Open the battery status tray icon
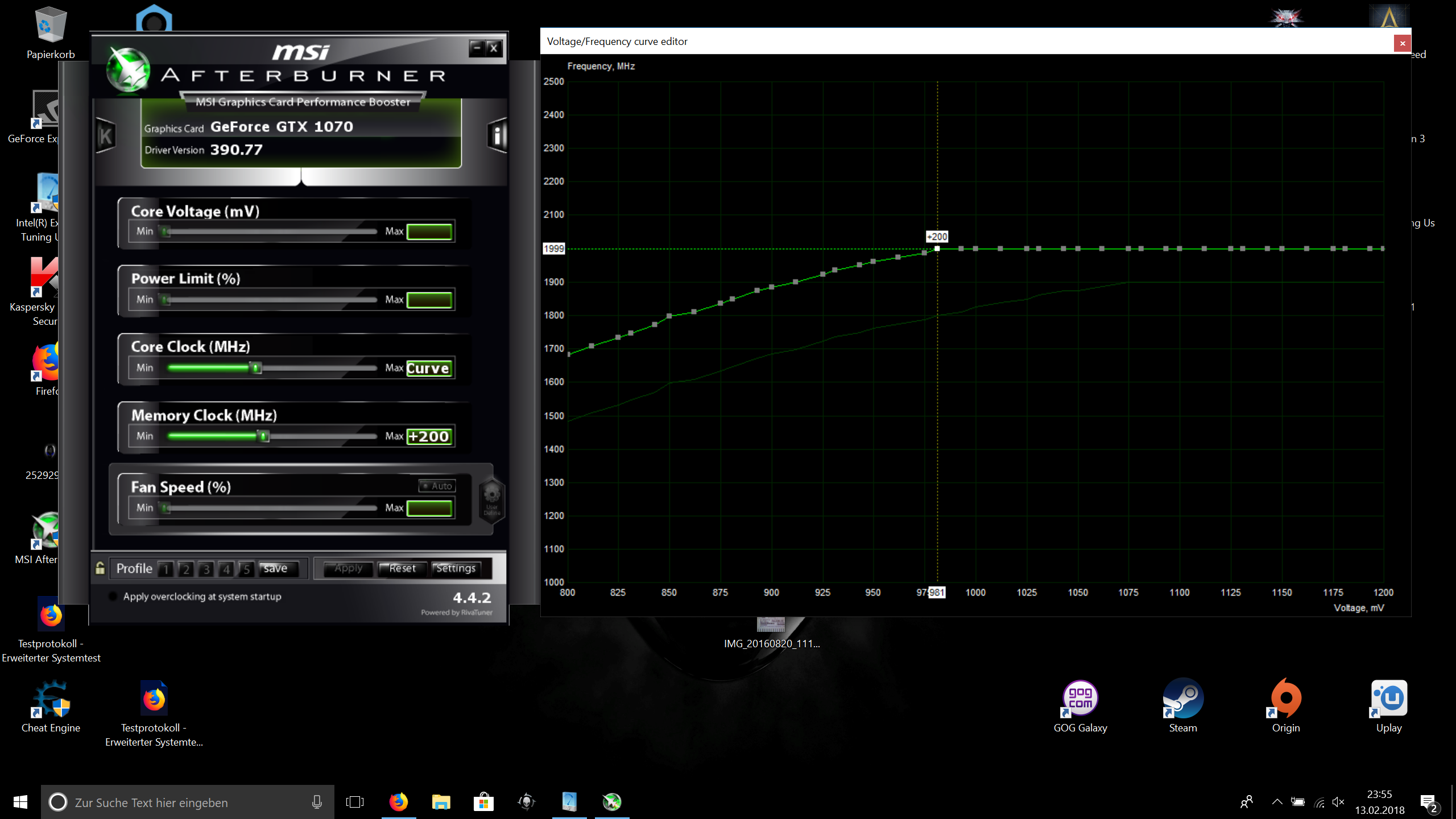Screen dimensions: 1456x819 tap(1298, 802)
